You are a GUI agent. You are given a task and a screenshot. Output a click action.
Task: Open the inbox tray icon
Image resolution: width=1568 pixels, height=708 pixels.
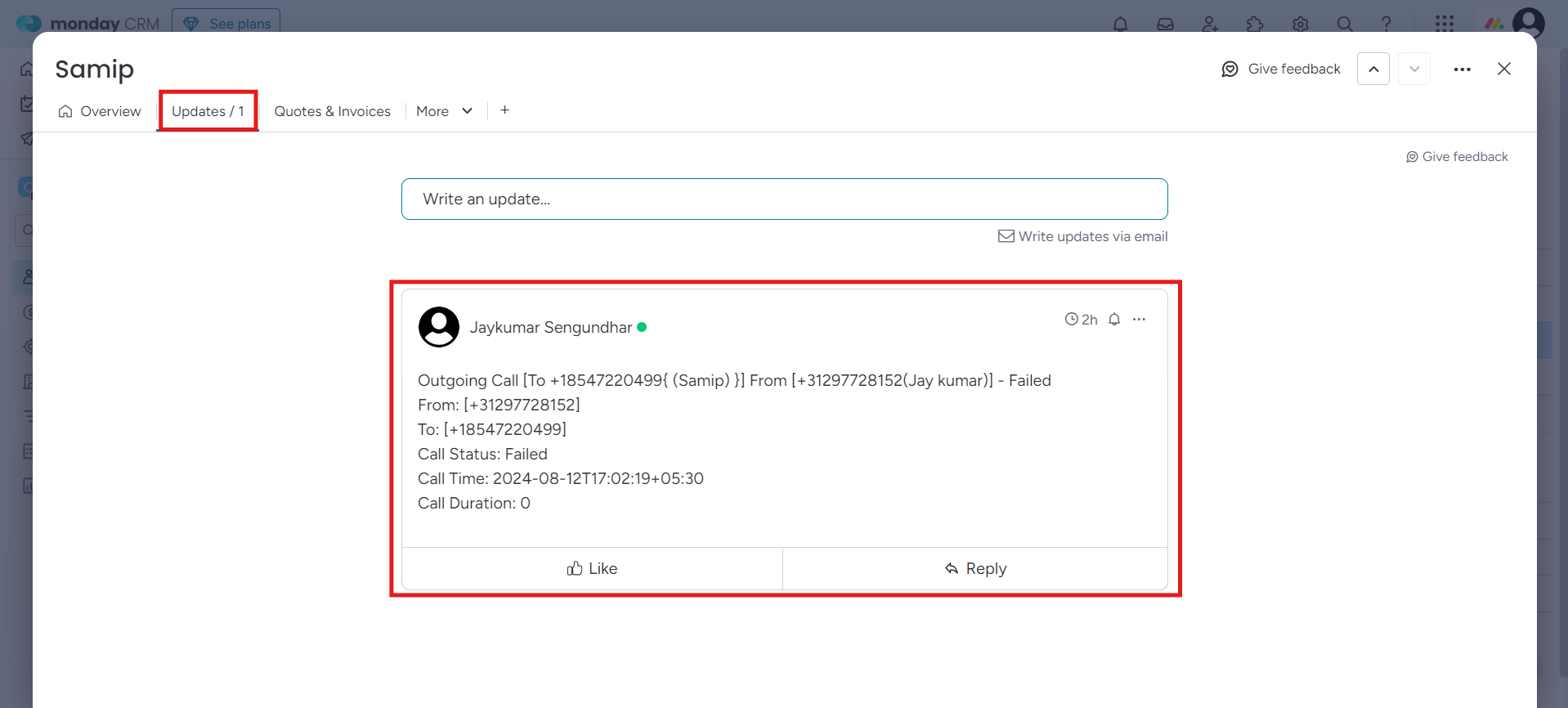(1165, 24)
